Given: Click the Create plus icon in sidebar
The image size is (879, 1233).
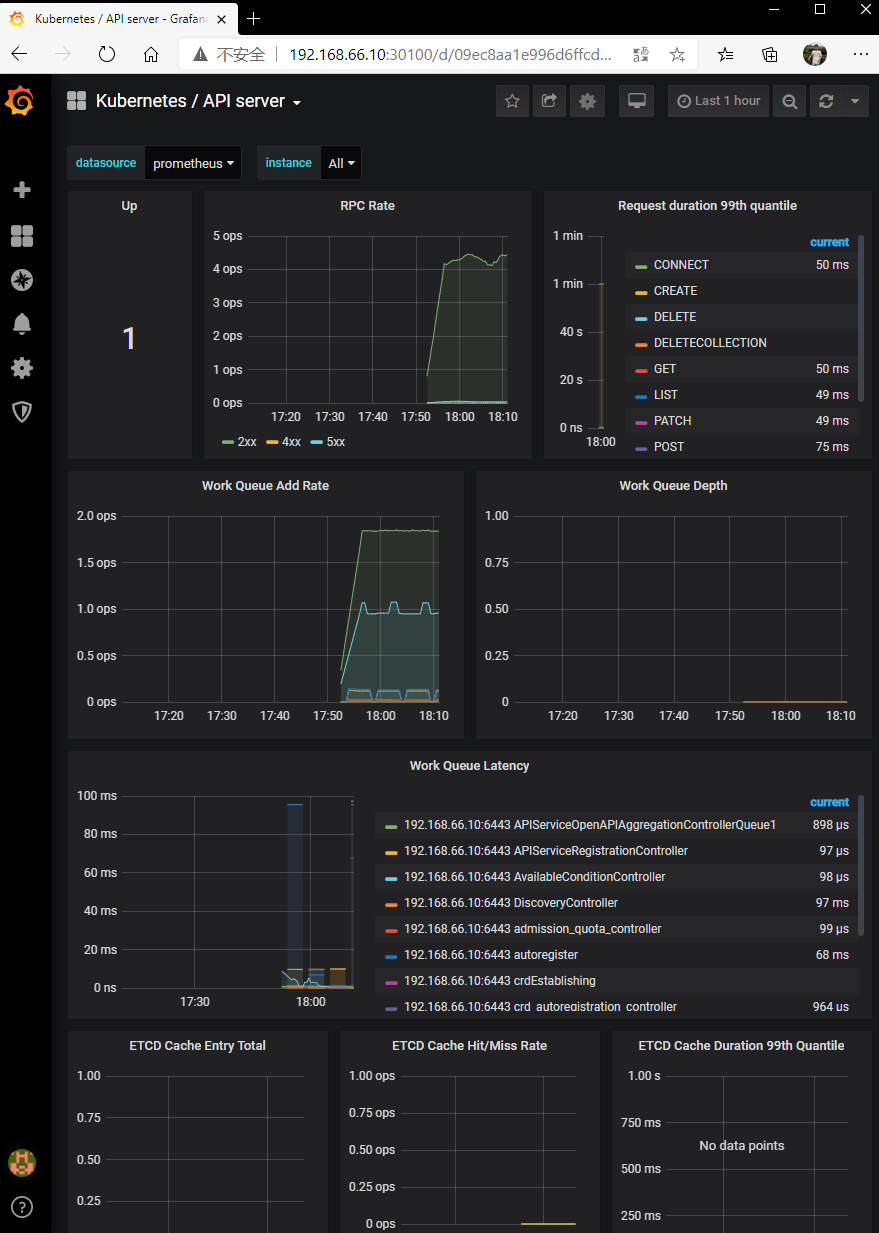Looking at the screenshot, I should coord(21,190).
